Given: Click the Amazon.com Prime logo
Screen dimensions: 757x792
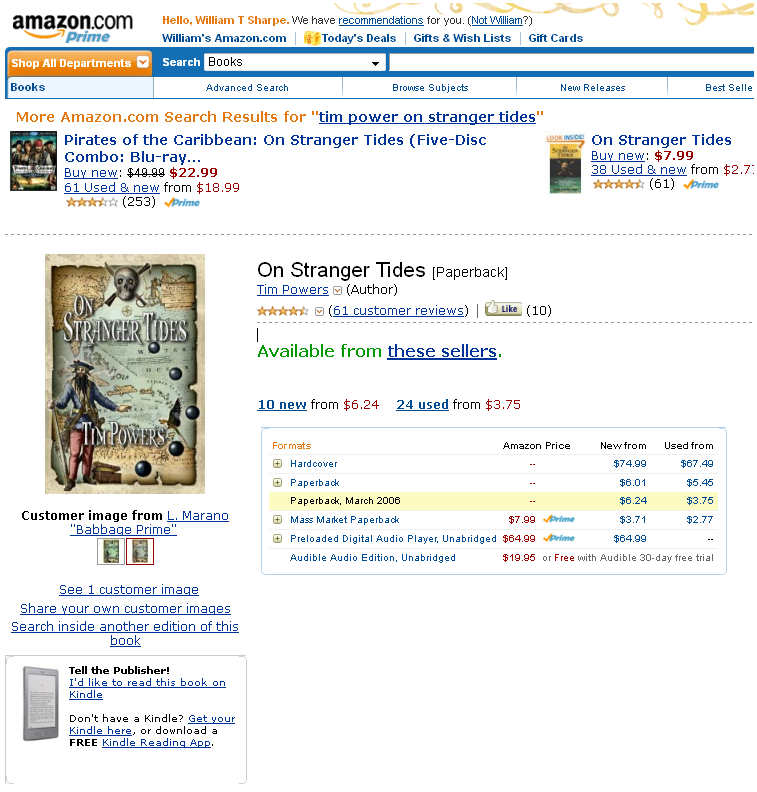Looking at the screenshot, I should [72, 28].
